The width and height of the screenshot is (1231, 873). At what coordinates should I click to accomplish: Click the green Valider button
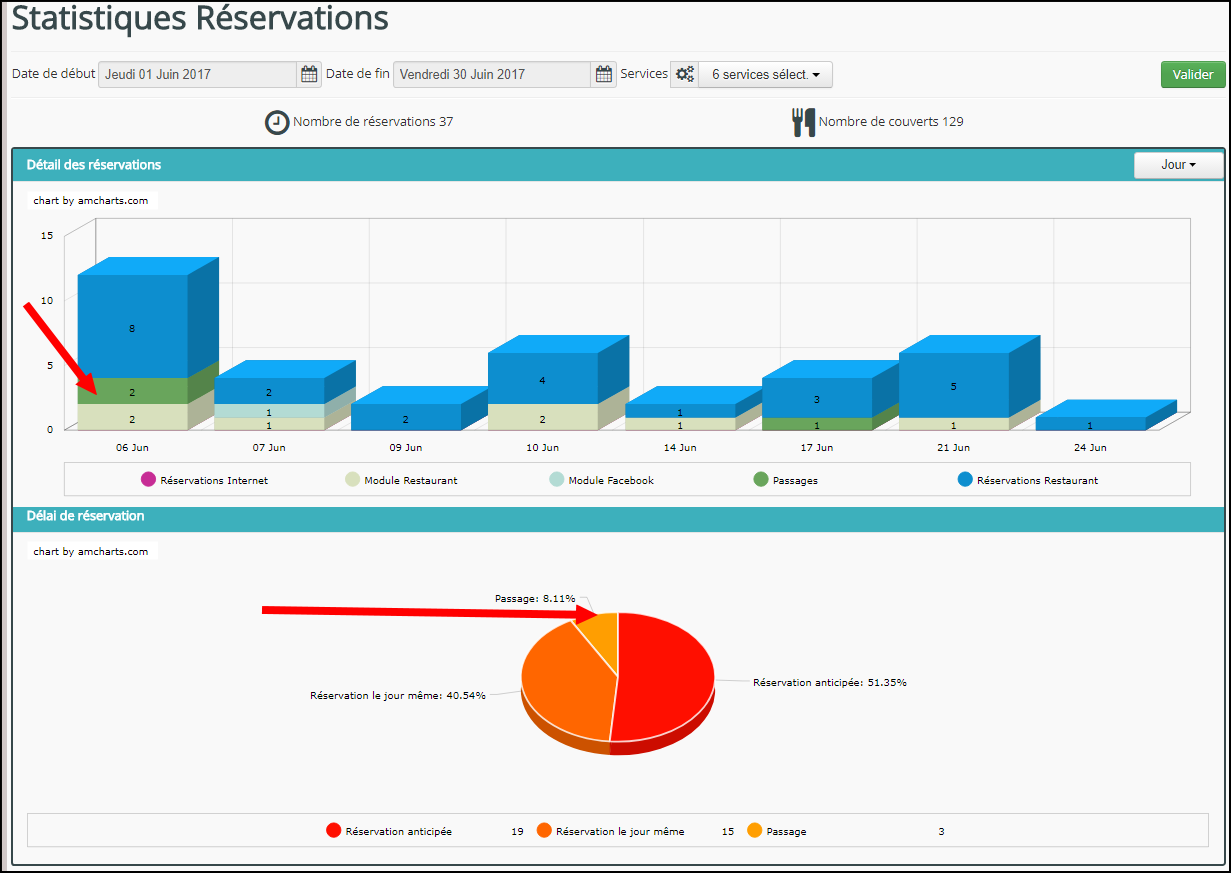pyautogui.click(x=1192, y=74)
